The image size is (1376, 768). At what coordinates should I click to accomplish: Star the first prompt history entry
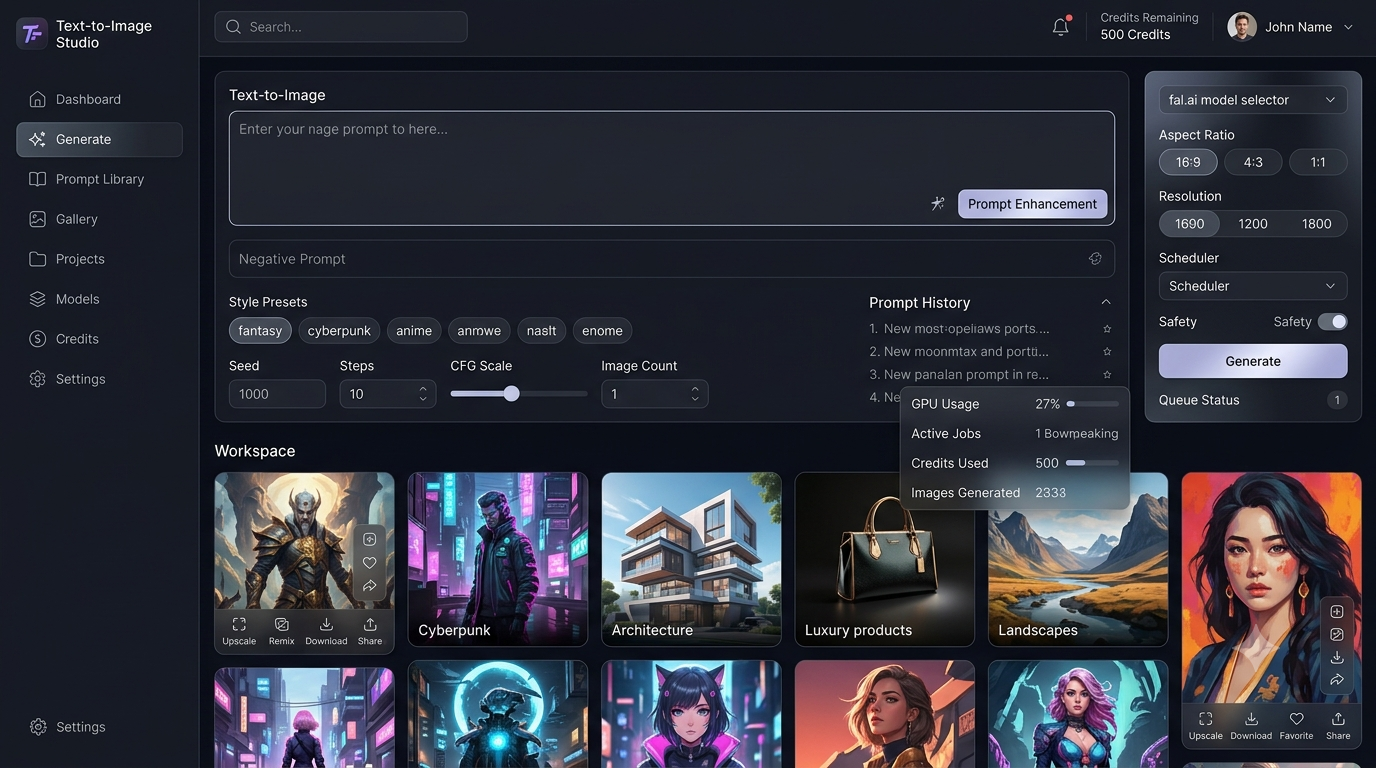[x=1107, y=328]
